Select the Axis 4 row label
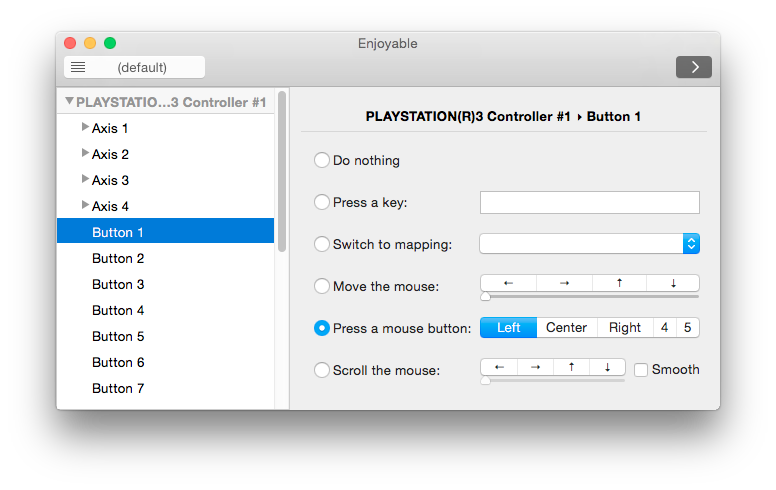776x490 pixels. pyautogui.click(x=110, y=206)
